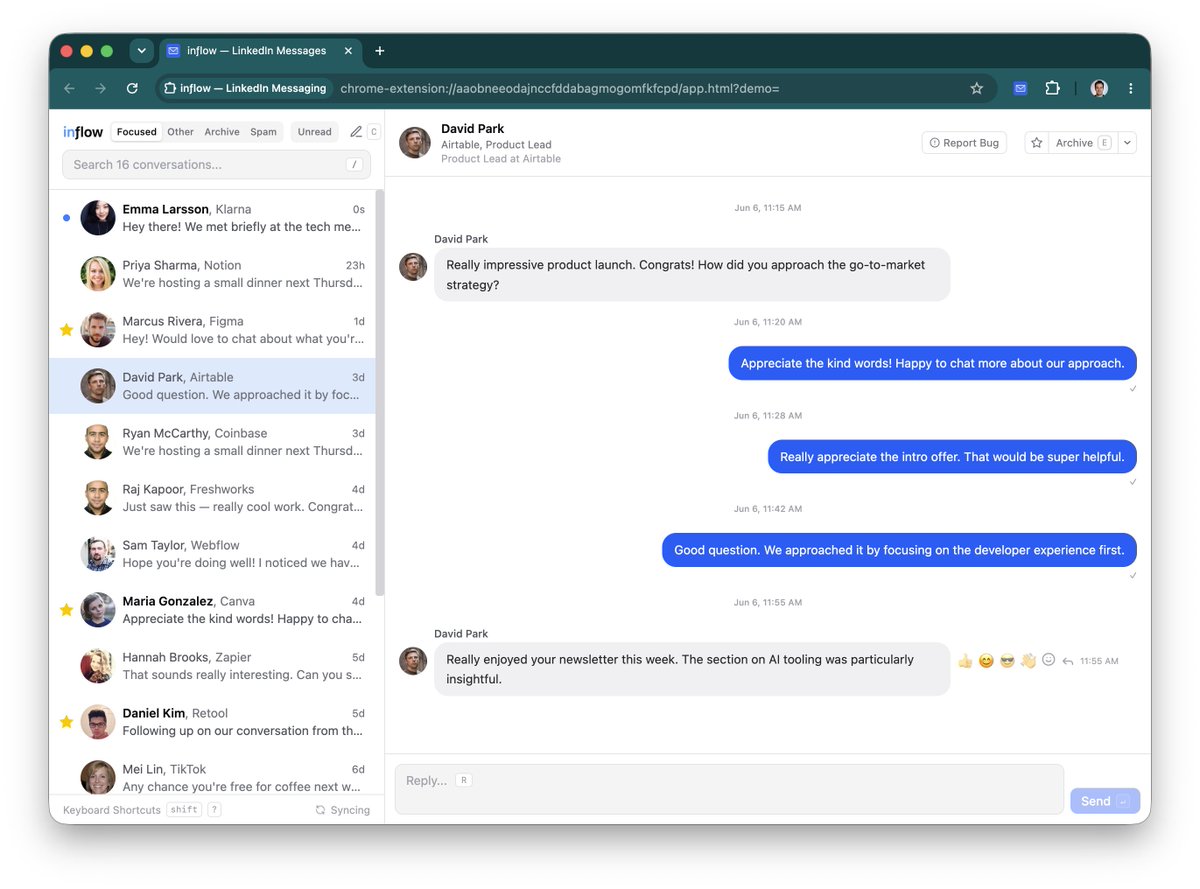Click the Send button

tap(1105, 801)
